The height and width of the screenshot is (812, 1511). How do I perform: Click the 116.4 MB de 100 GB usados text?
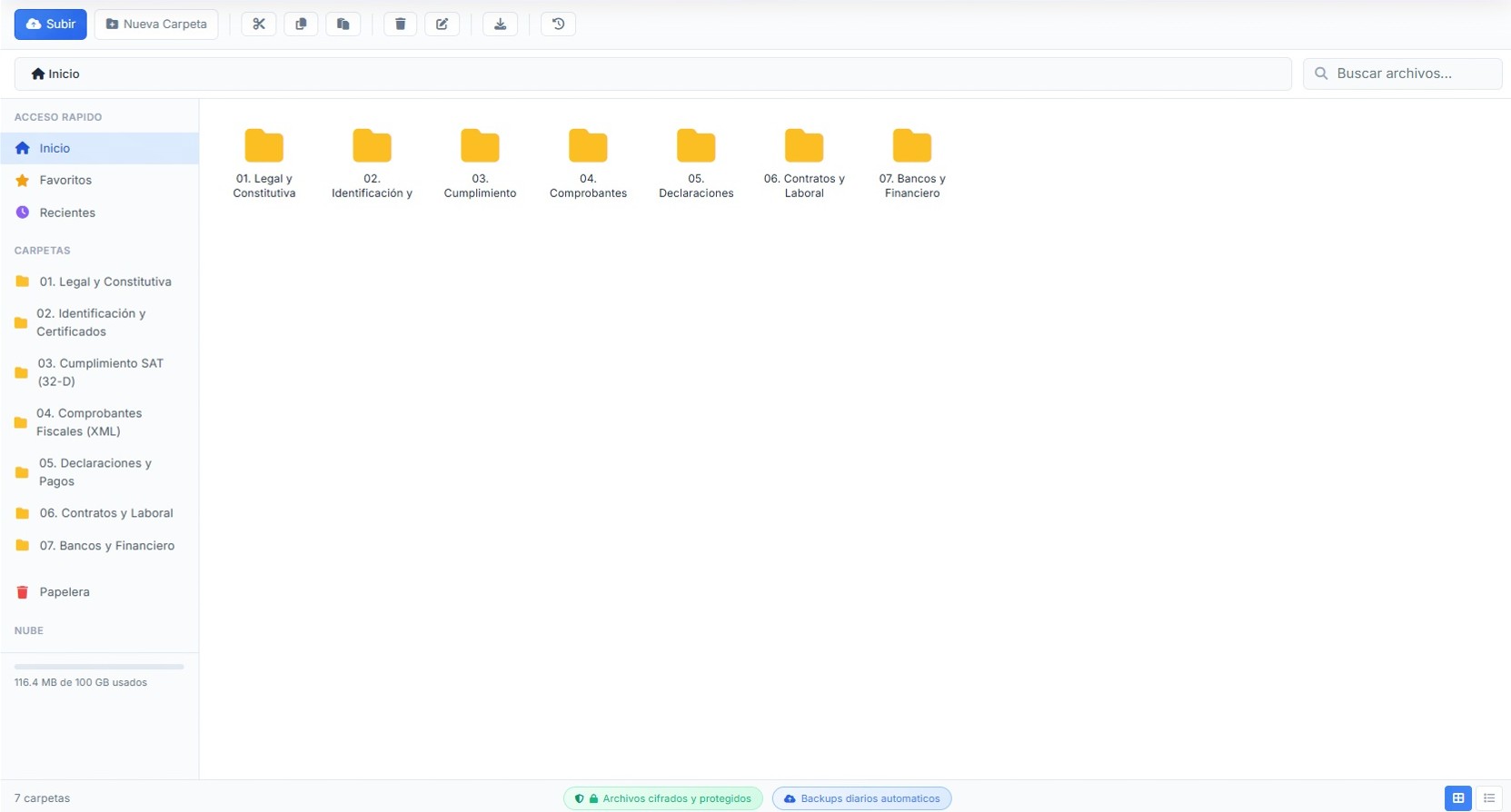click(81, 682)
